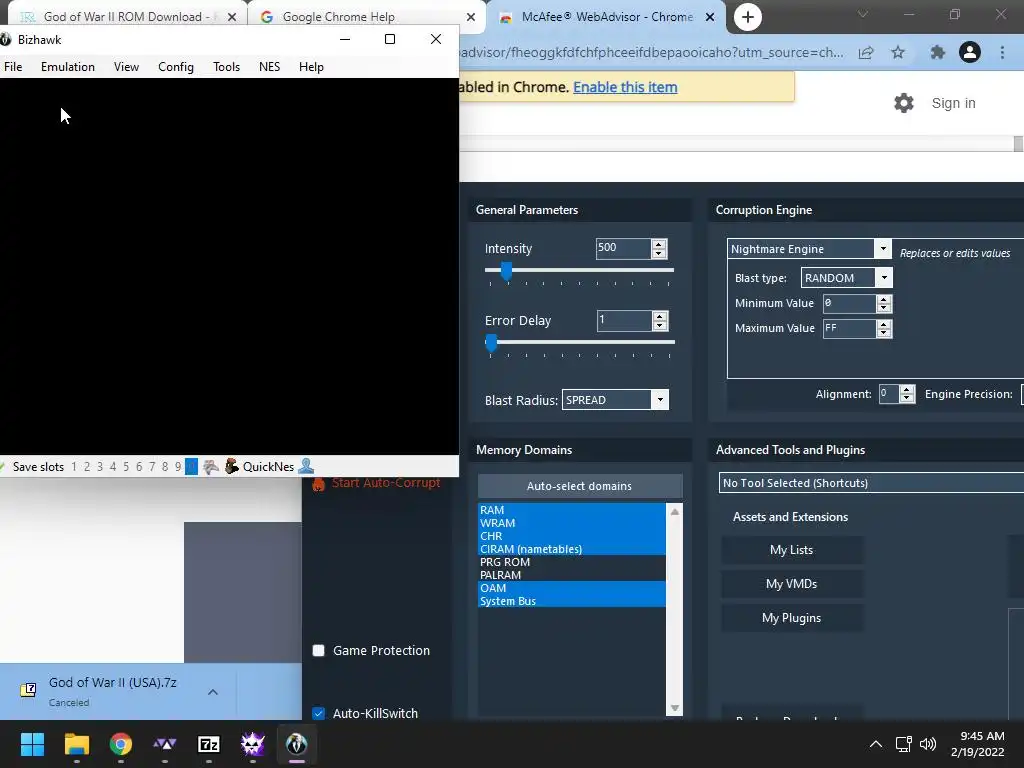Image resolution: width=1024 pixels, height=768 pixels.
Task: Open File Explorer from the taskbar
Action: (x=76, y=744)
